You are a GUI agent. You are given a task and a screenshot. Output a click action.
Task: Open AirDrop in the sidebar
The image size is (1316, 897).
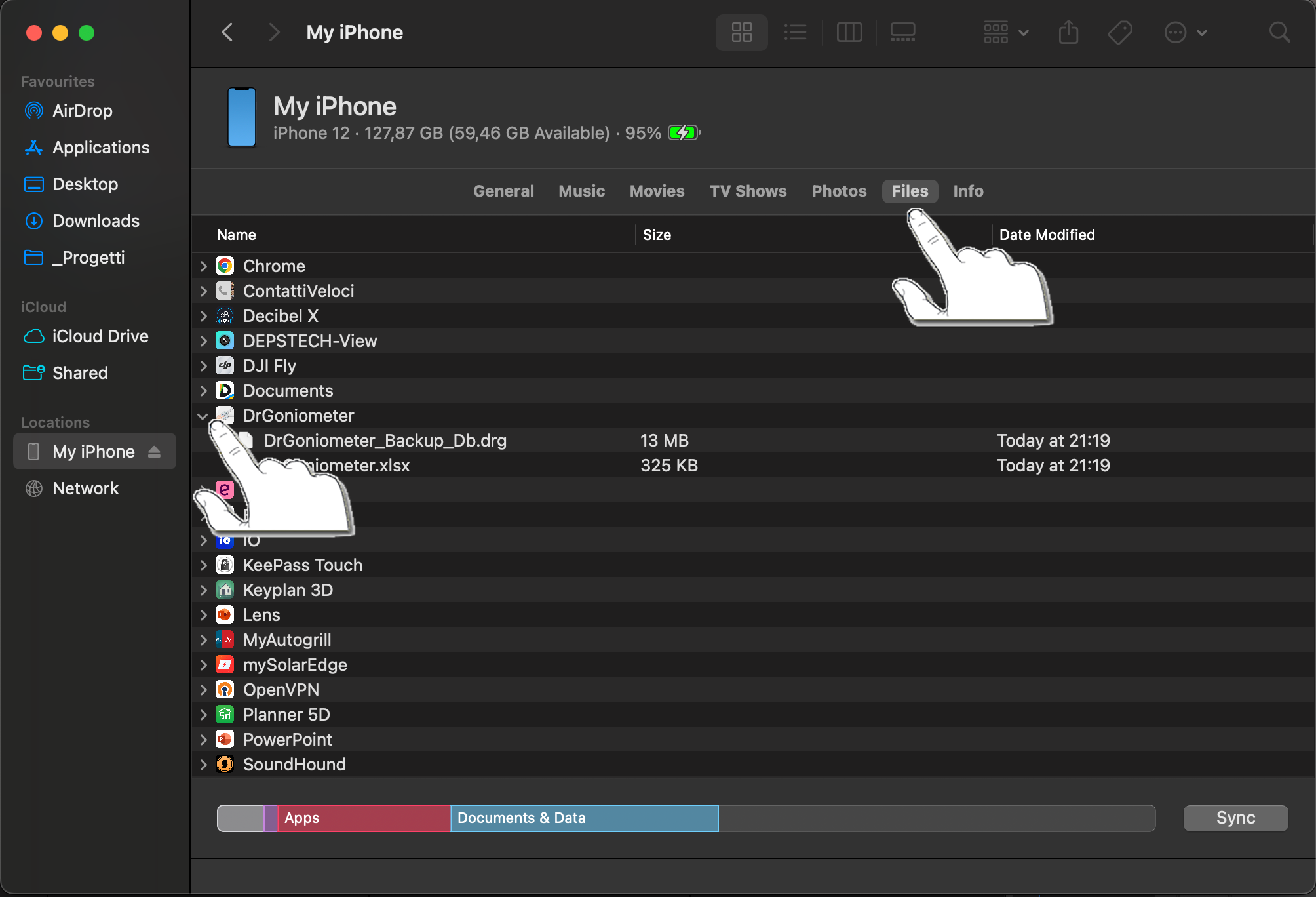(83, 111)
